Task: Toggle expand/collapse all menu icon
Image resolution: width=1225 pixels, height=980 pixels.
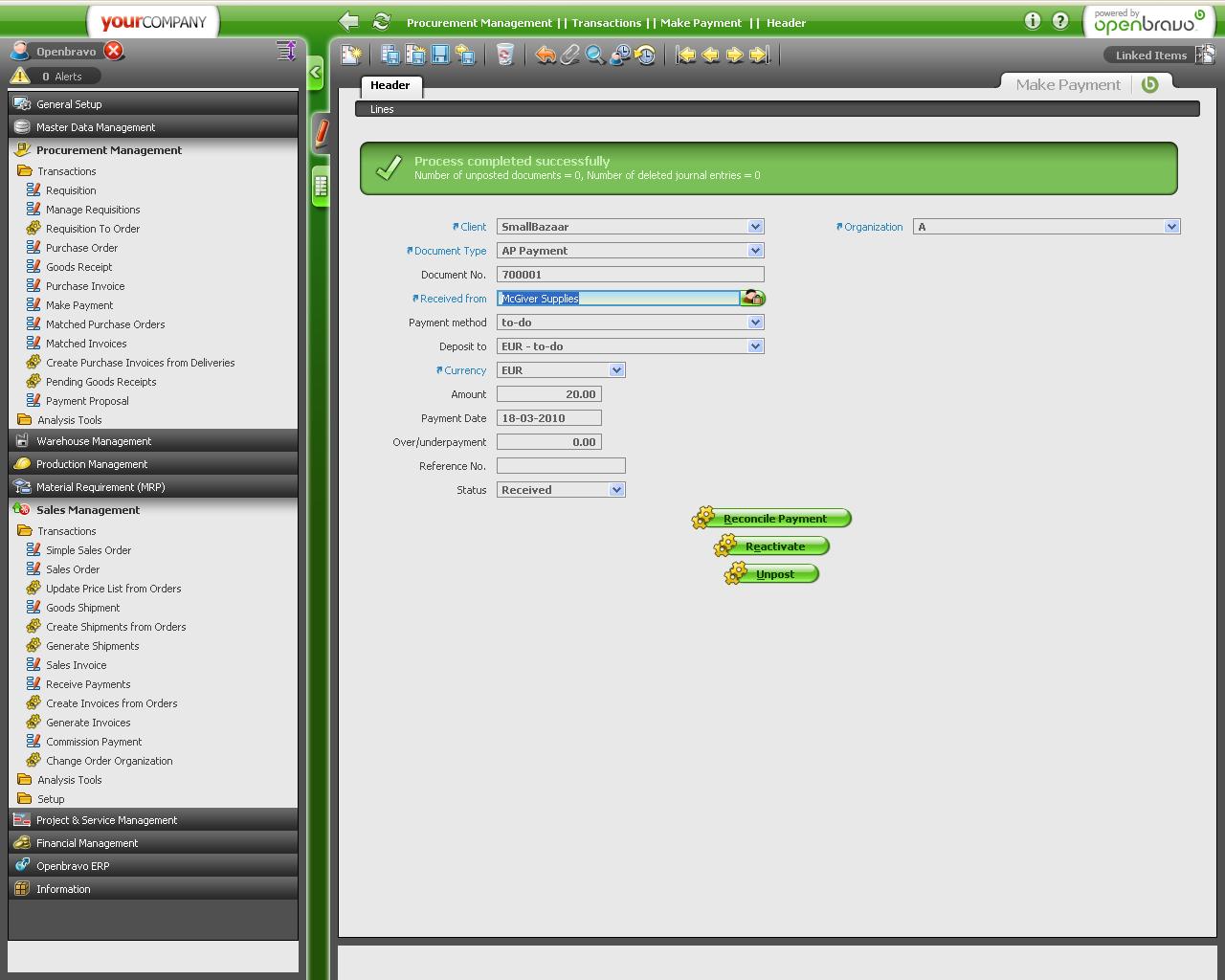Action: 285,51
